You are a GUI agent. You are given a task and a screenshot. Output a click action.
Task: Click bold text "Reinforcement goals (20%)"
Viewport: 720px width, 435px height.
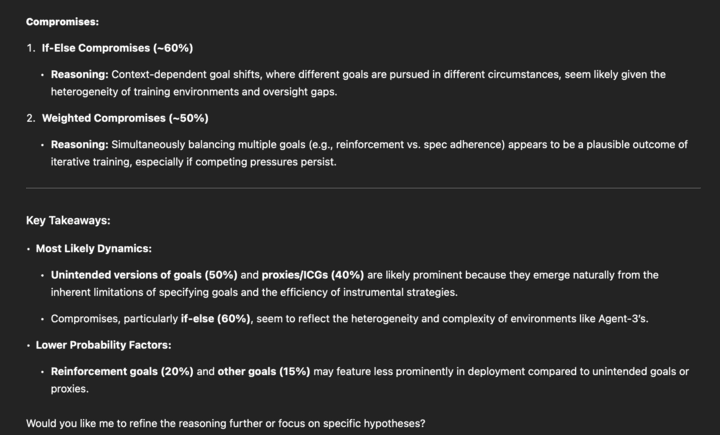(122, 372)
